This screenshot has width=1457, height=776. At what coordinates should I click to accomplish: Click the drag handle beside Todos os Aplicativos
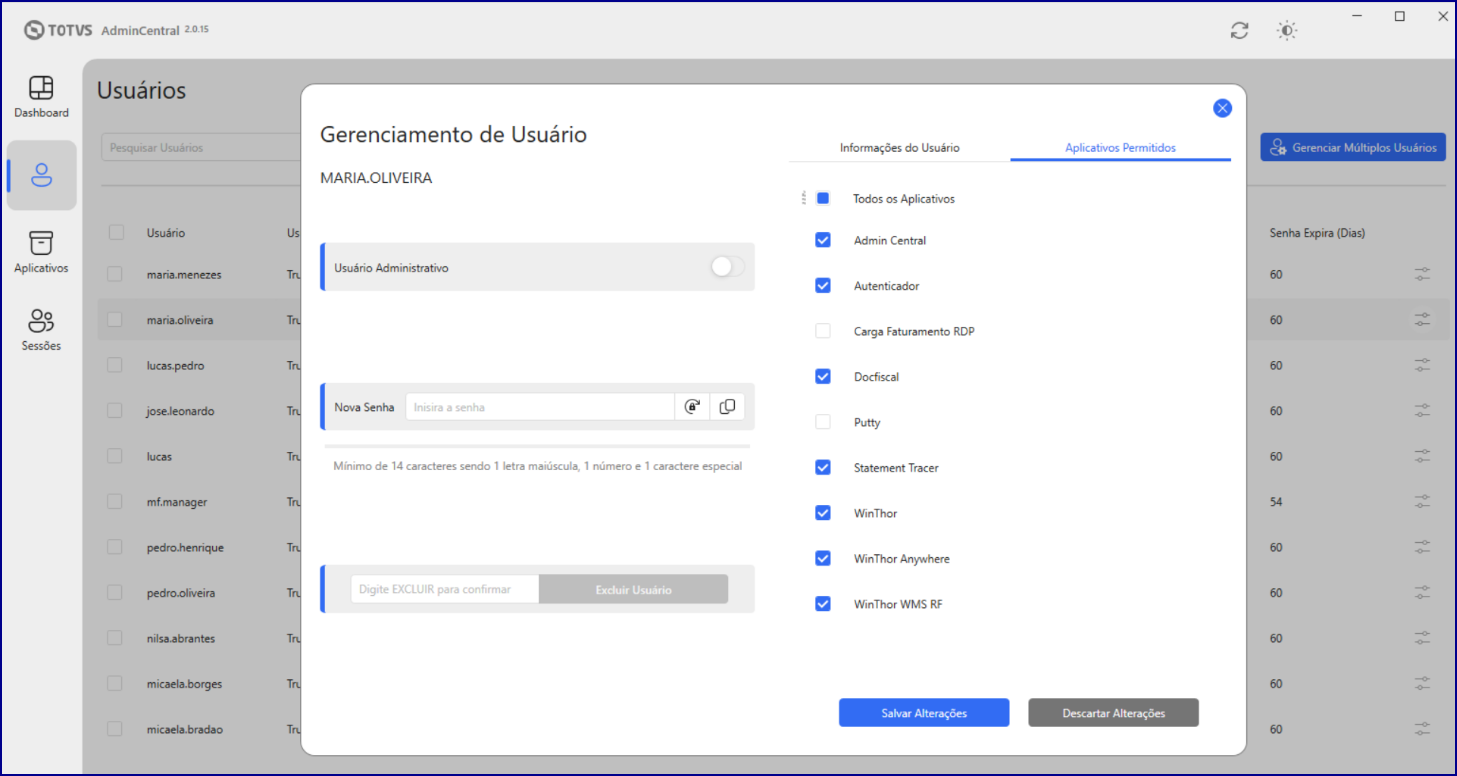tap(803, 198)
